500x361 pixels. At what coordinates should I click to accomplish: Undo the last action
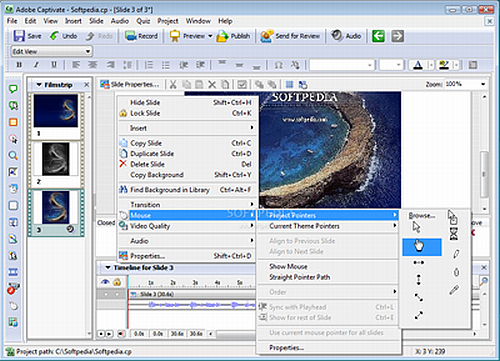(63, 36)
